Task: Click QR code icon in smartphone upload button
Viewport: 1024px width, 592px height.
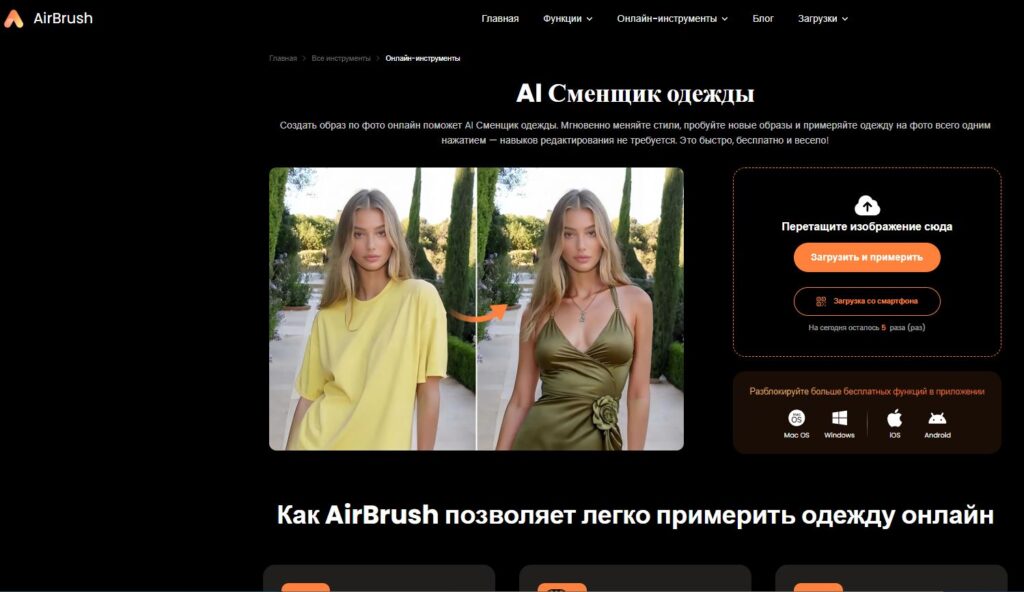Action: point(821,301)
